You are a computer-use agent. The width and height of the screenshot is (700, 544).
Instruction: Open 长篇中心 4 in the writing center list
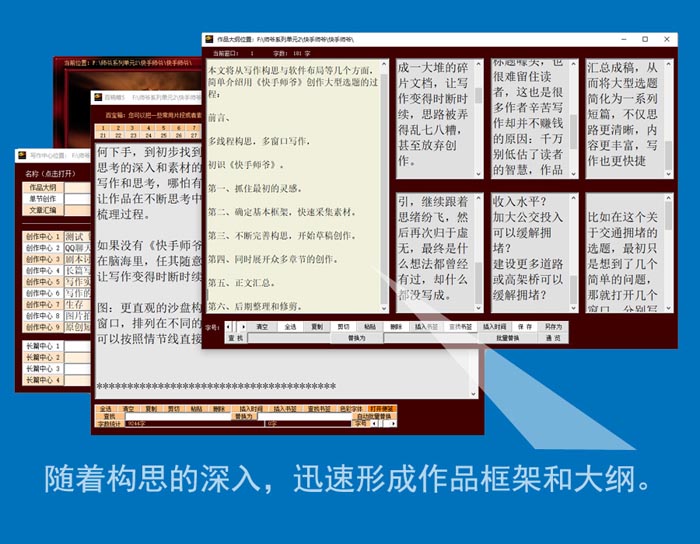click(x=43, y=380)
